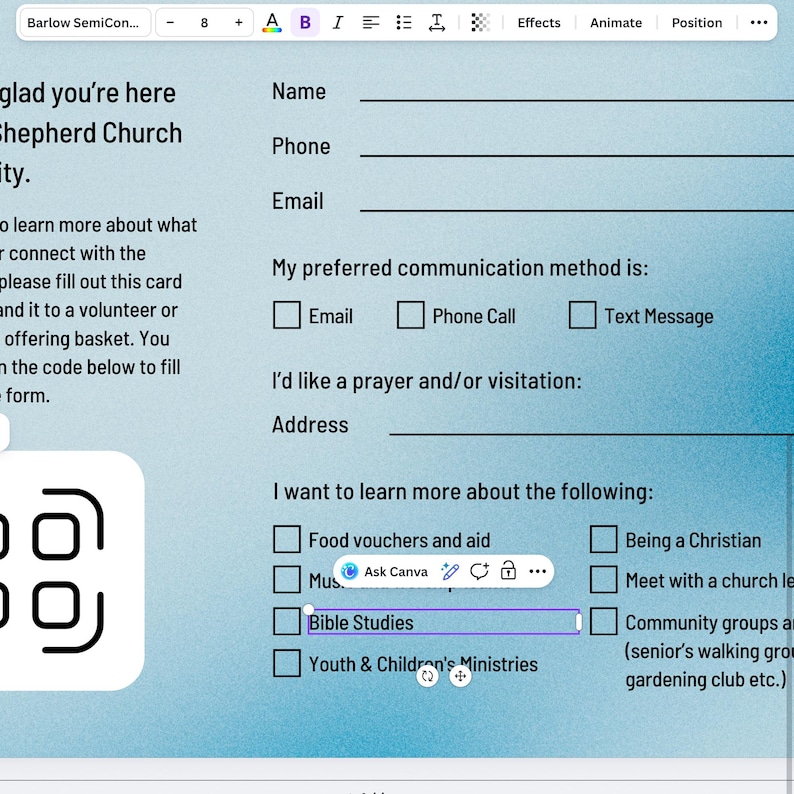Viewport: 794px width, 794px height.
Task: Select the Address label text
Action: pos(310,425)
